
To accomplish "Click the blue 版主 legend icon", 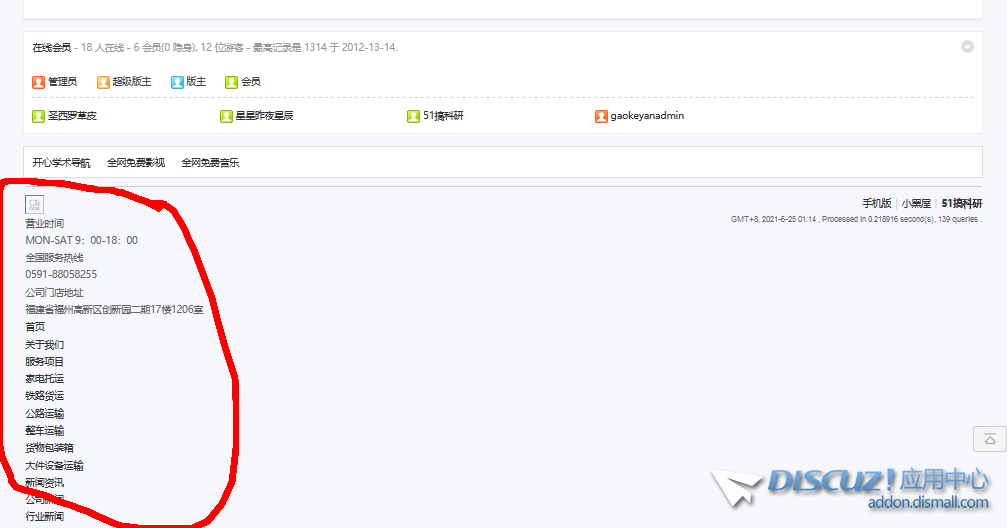I will click(177, 82).
